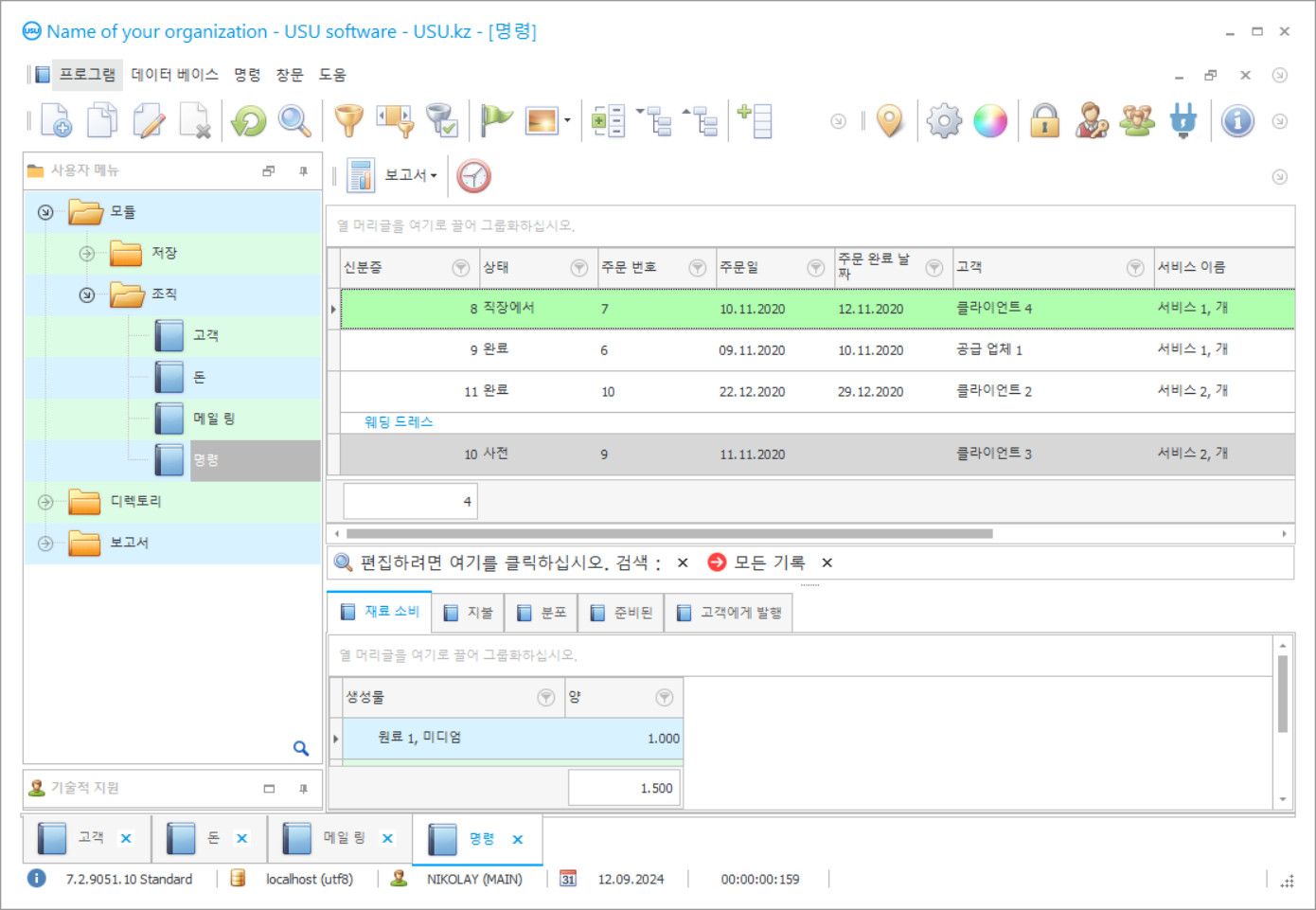Pin the 사용자 메뉴 panel
The image size is (1316, 910).
(303, 170)
